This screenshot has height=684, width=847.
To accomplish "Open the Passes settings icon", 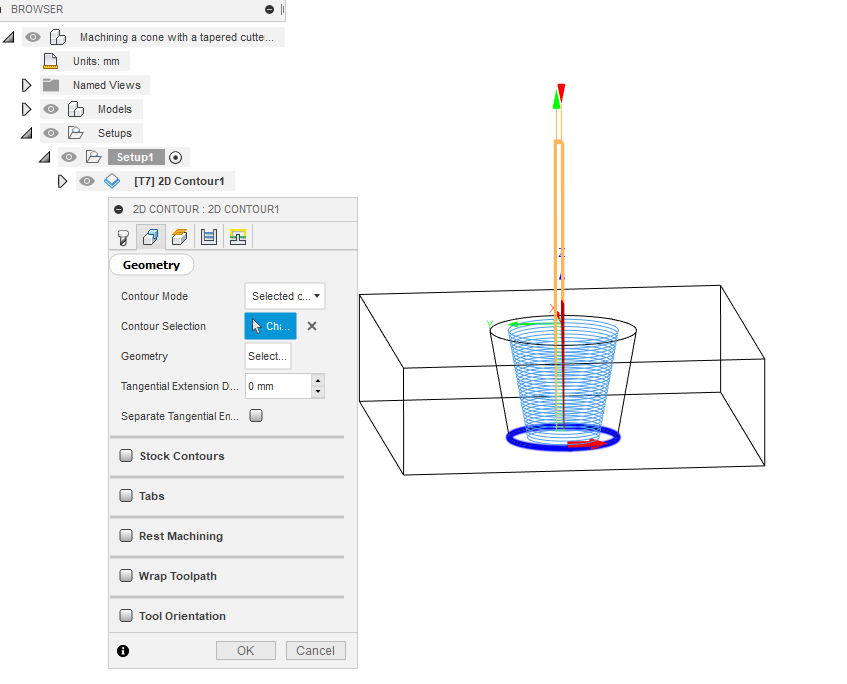I will click(206, 236).
